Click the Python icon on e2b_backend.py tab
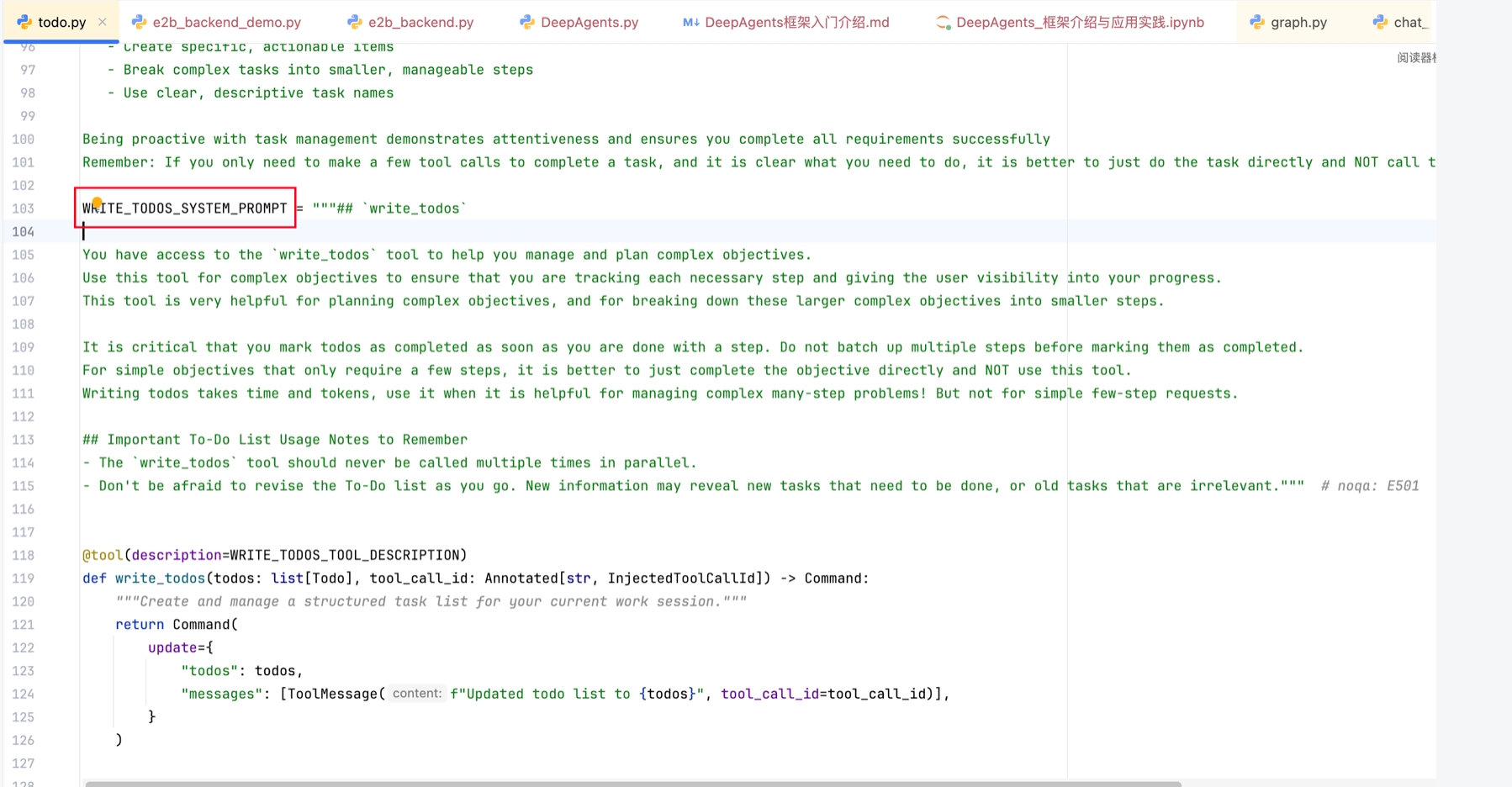The height and width of the screenshot is (787, 1512). coord(355,22)
